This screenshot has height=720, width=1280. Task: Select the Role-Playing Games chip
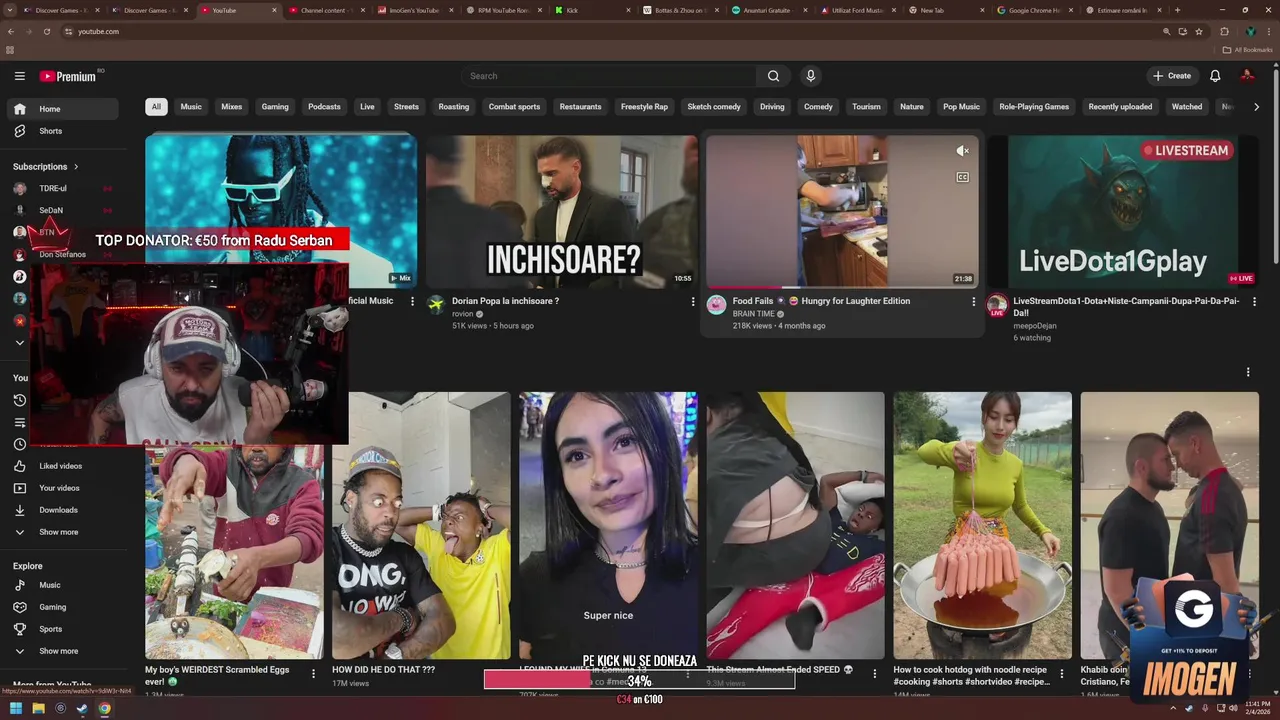pos(1034,107)
